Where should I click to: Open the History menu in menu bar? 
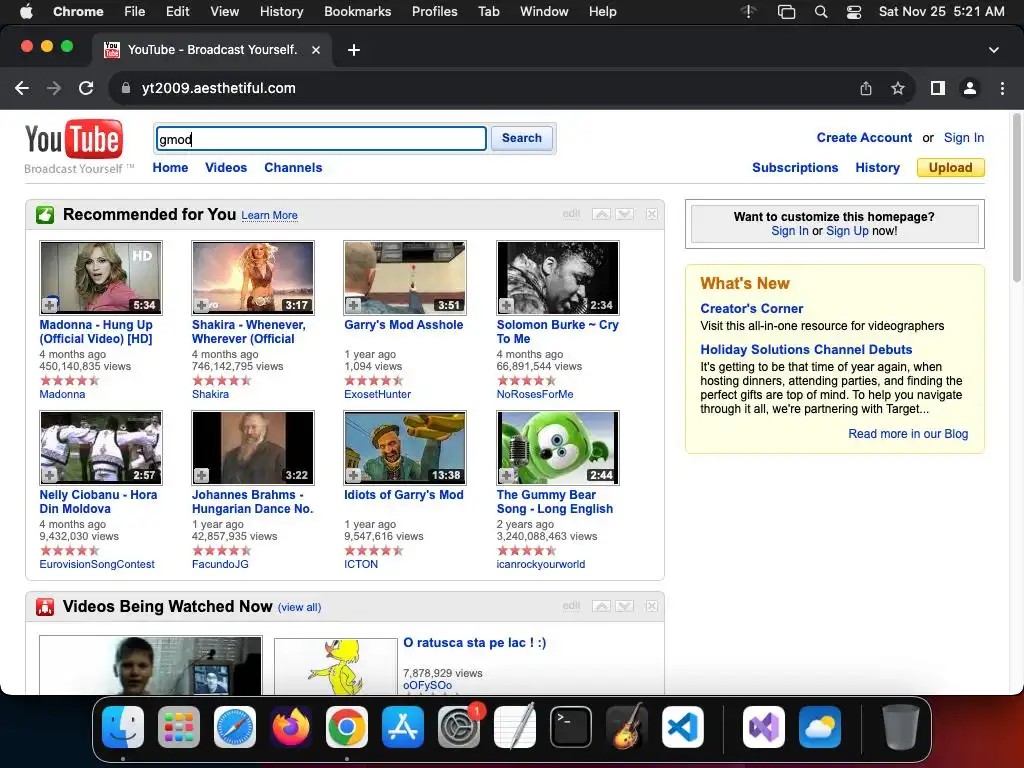coord(281,12)
